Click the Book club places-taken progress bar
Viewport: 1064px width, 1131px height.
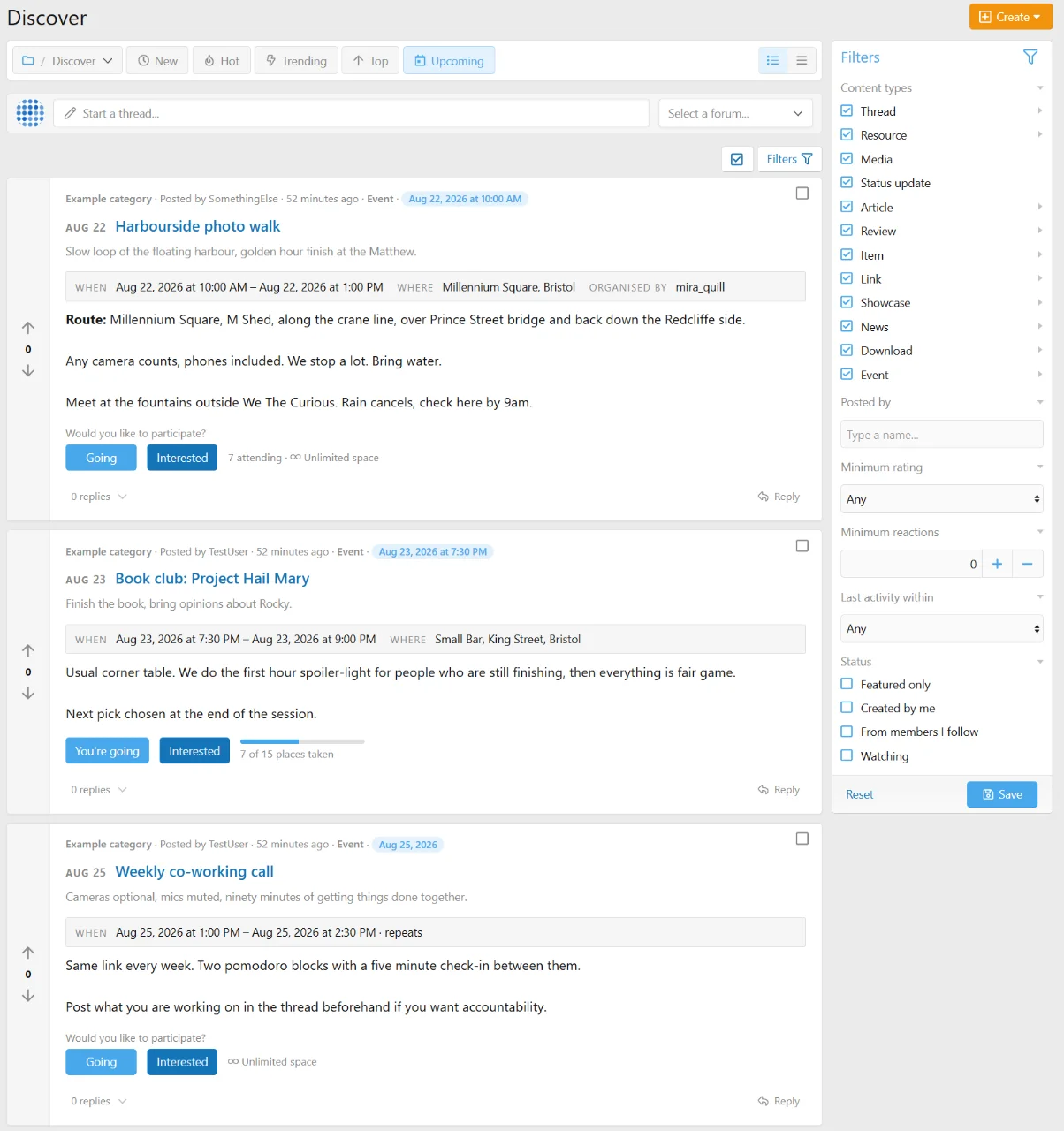(x=302, y=741)
